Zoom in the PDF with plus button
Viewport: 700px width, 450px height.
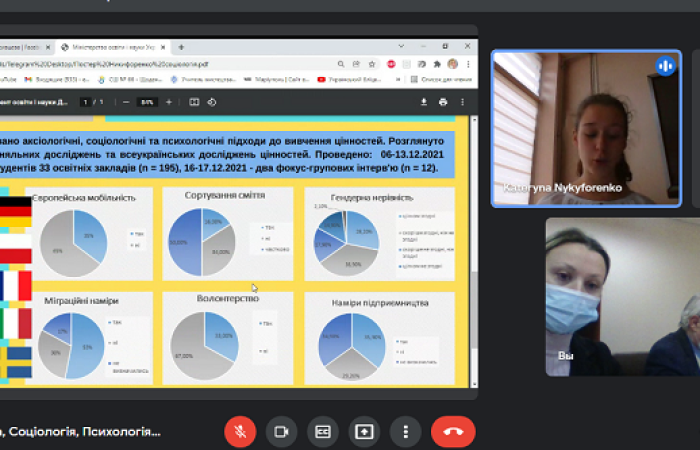[x=168, y=101]
